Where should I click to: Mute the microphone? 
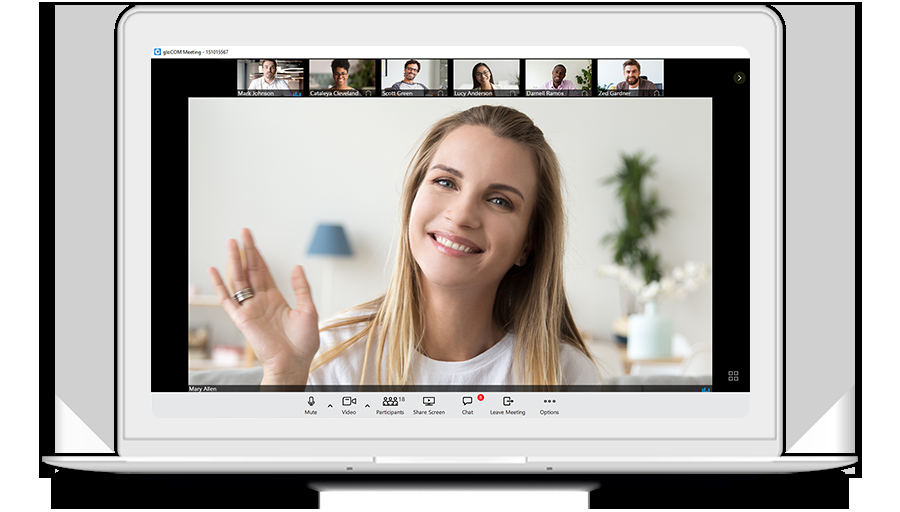click(x=311, y=402)
